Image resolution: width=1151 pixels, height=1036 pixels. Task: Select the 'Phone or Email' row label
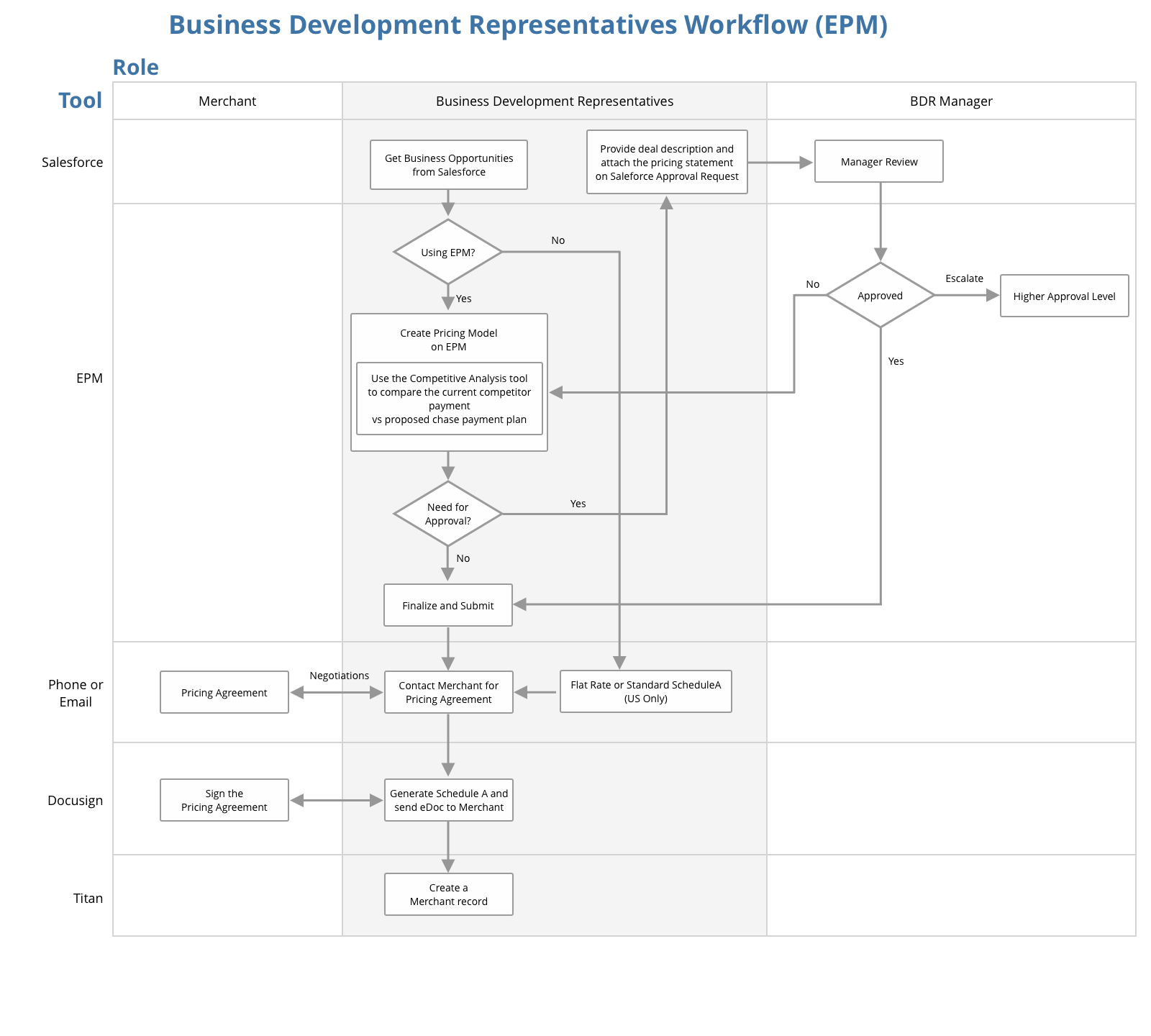point(76,693)
